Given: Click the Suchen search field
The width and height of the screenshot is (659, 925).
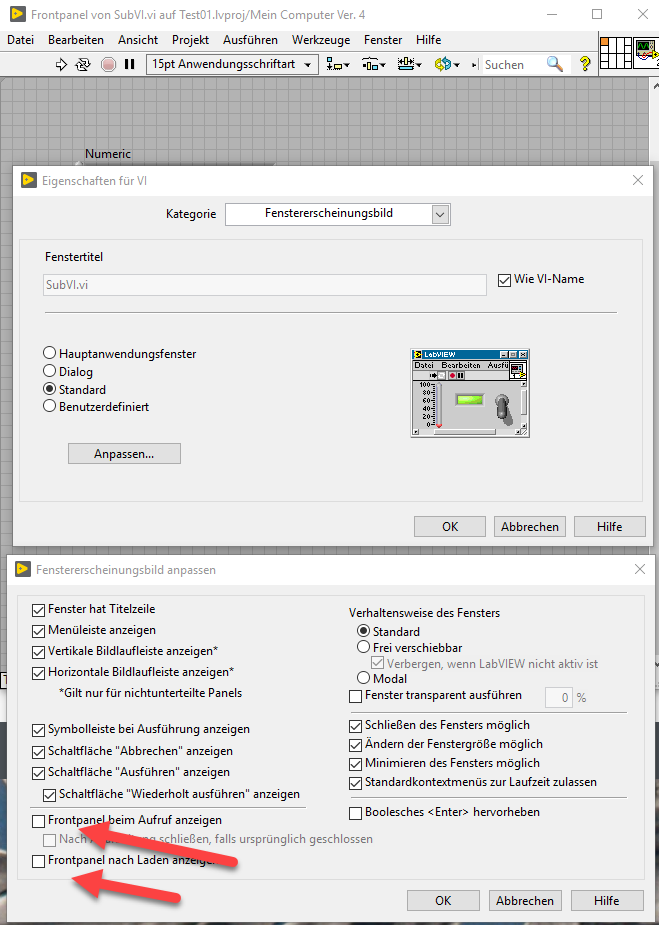Looking at the screenshot, I should coord(513,64).
